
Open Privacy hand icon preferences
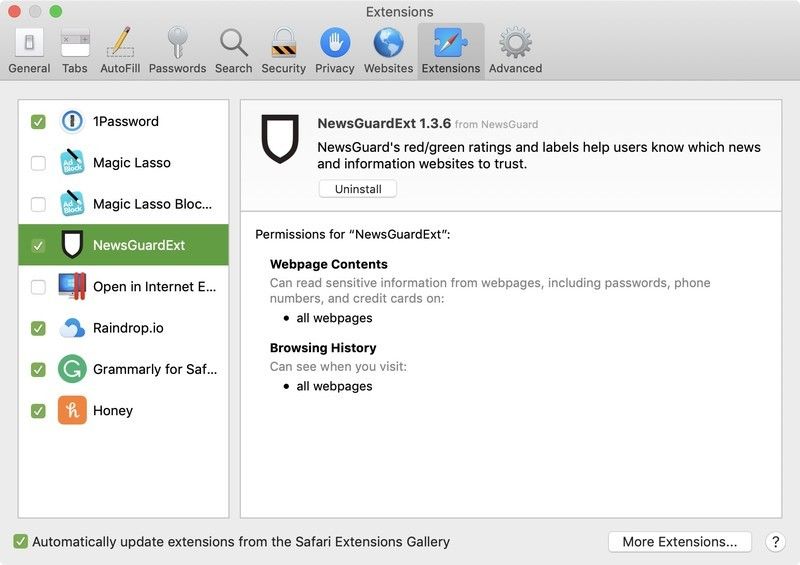point(334,50)
